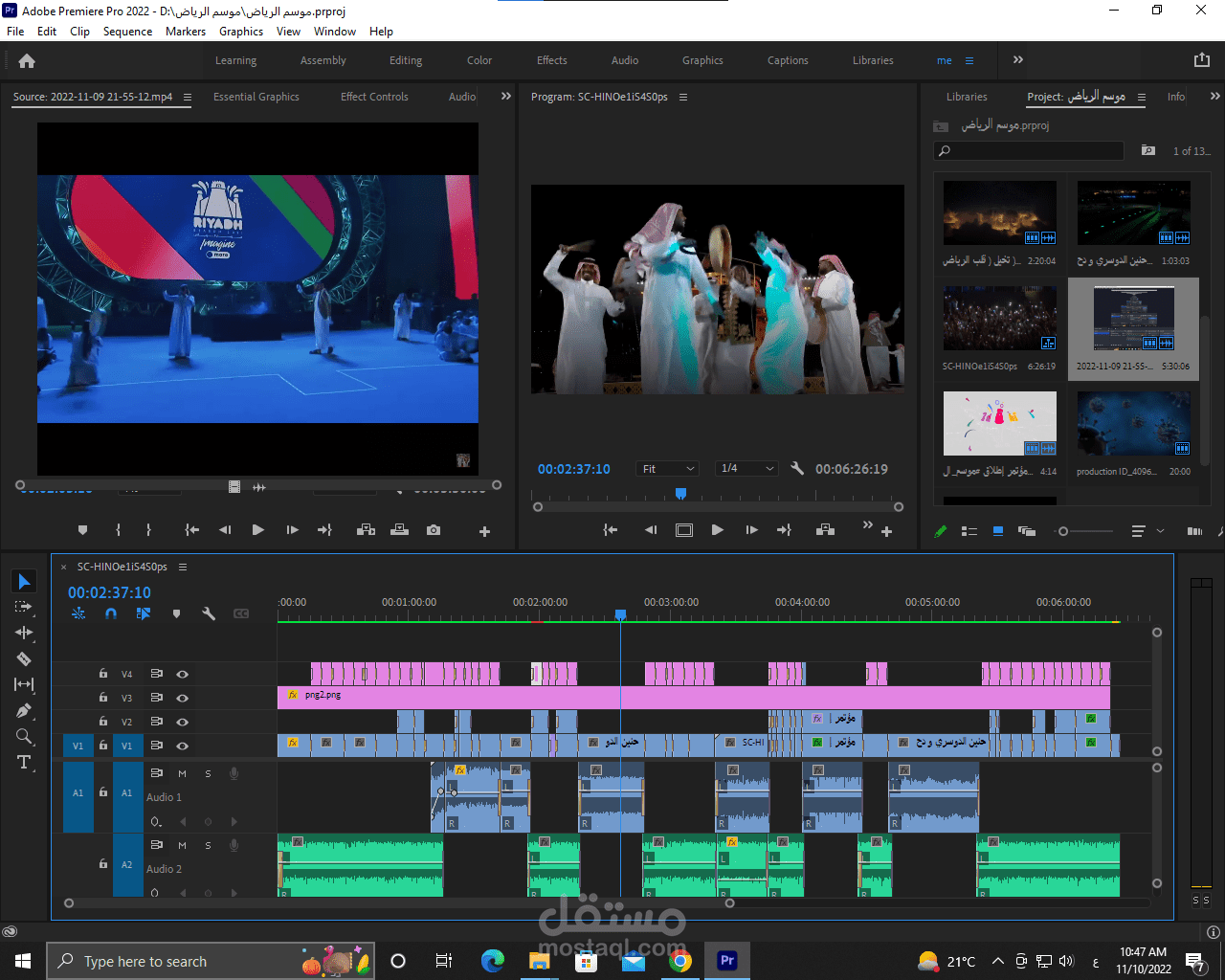Select the Razor tool in the tools panel
The image size is (1225, 980).
point(24,658)
